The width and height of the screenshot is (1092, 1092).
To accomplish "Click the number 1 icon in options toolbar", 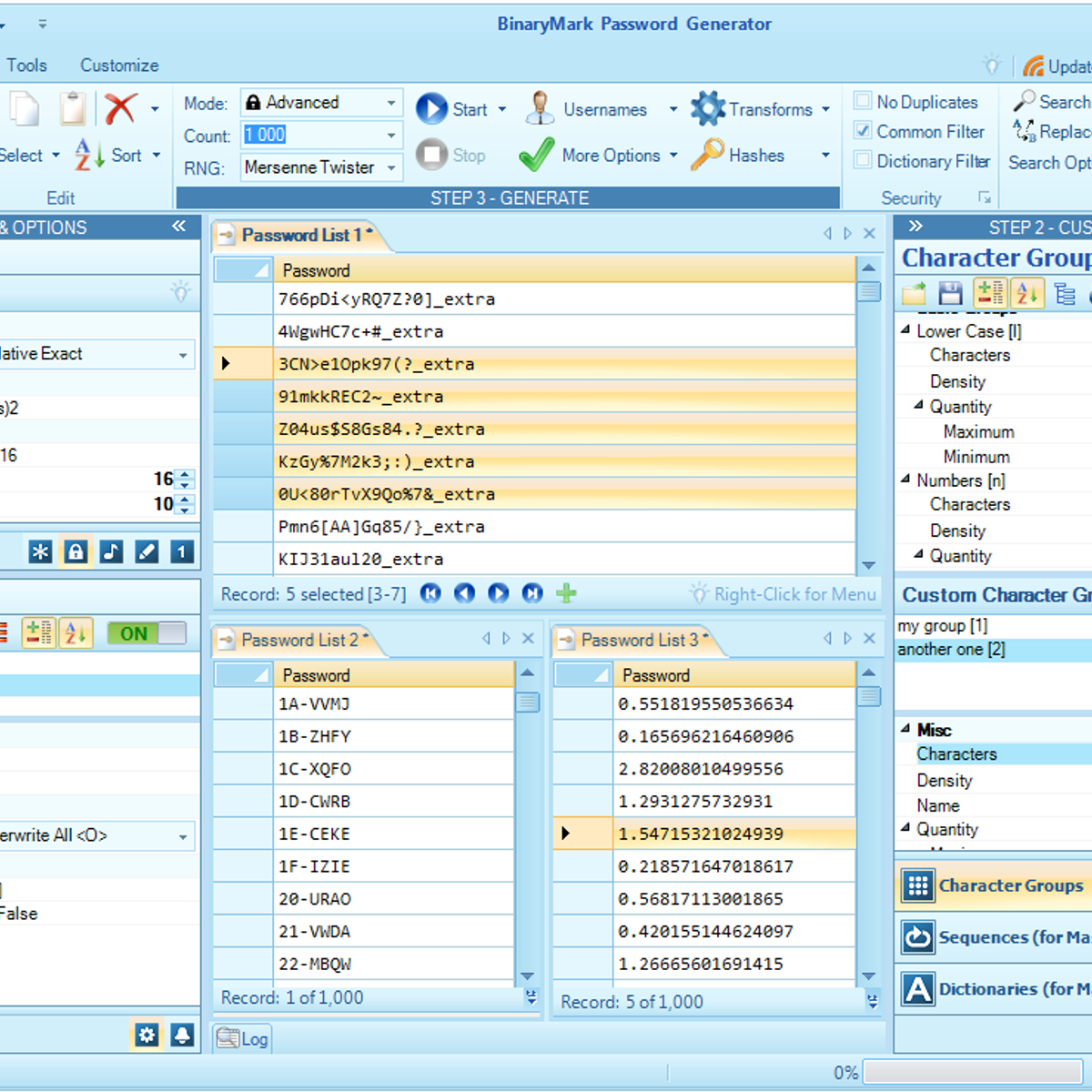I will [182, 551].
